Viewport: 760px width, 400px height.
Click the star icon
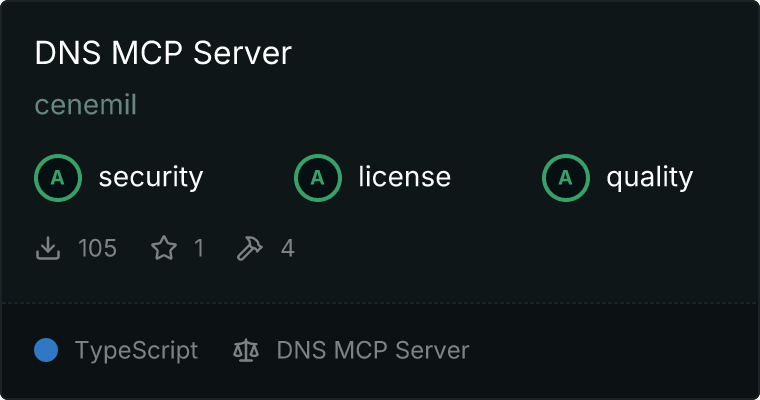(x=163, y=248)
